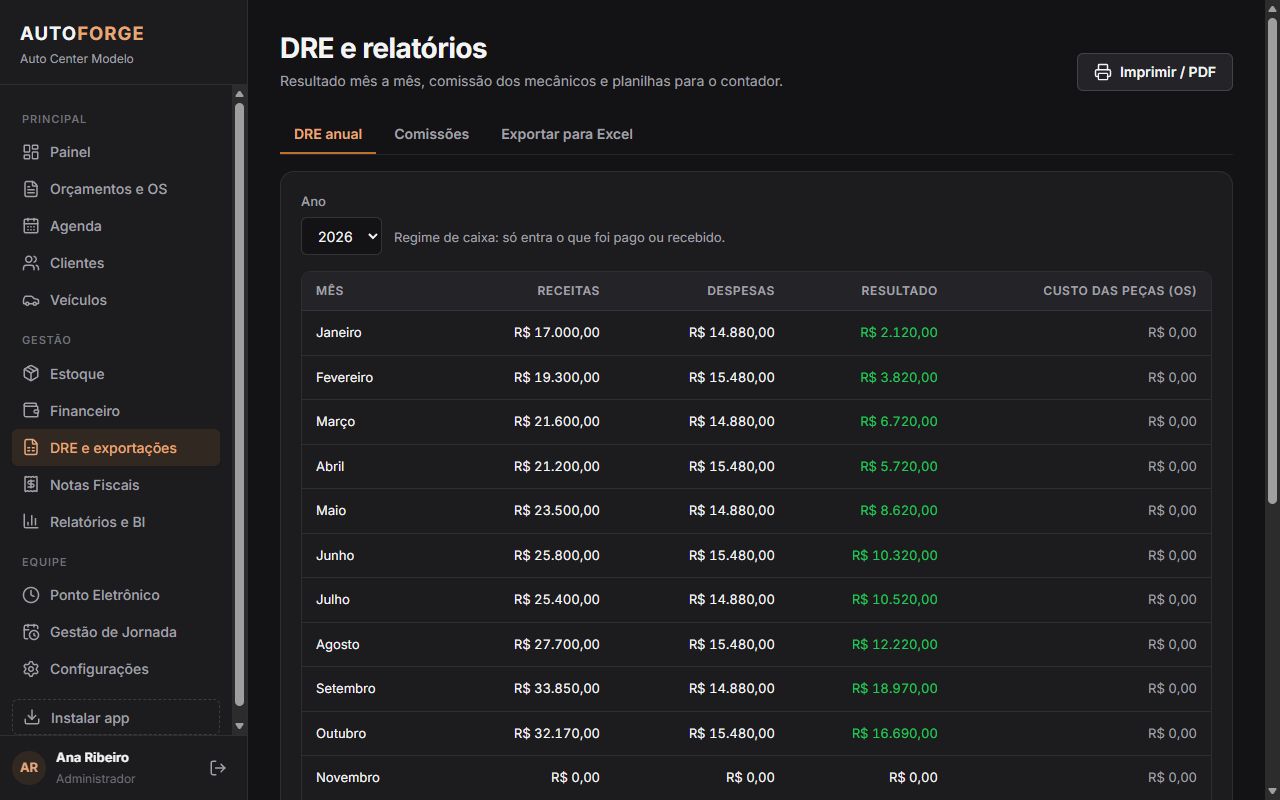The width and height of the screenshot is (1280, 800).
Task: Click the Instalar app download icon
Action: pos(32,718)
